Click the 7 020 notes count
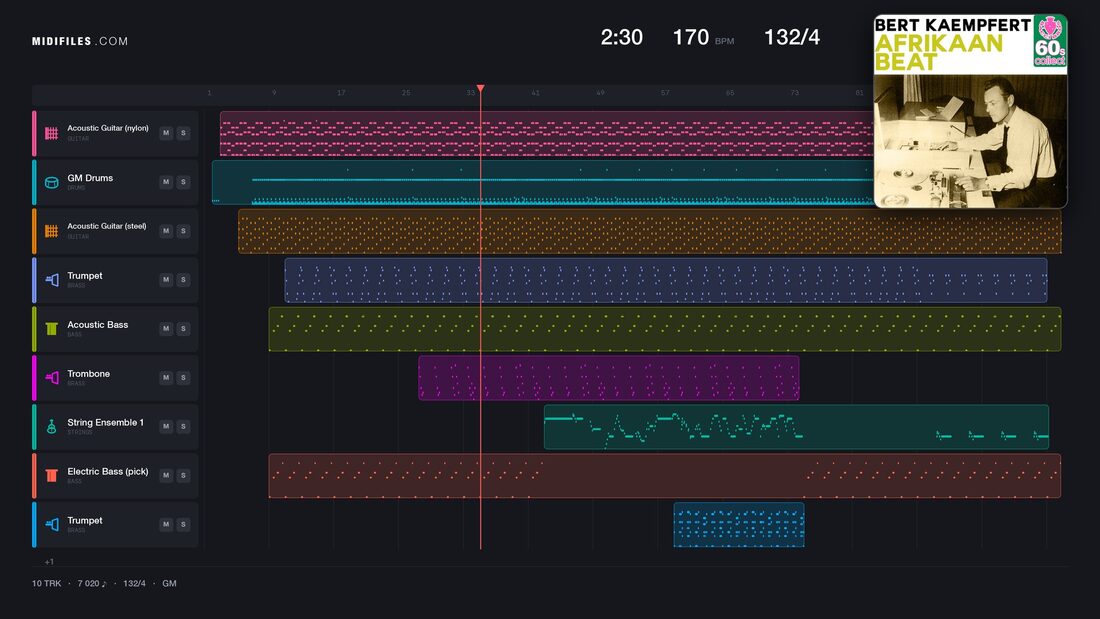This screenshot has width=1100, height=619. pos(92,583)
